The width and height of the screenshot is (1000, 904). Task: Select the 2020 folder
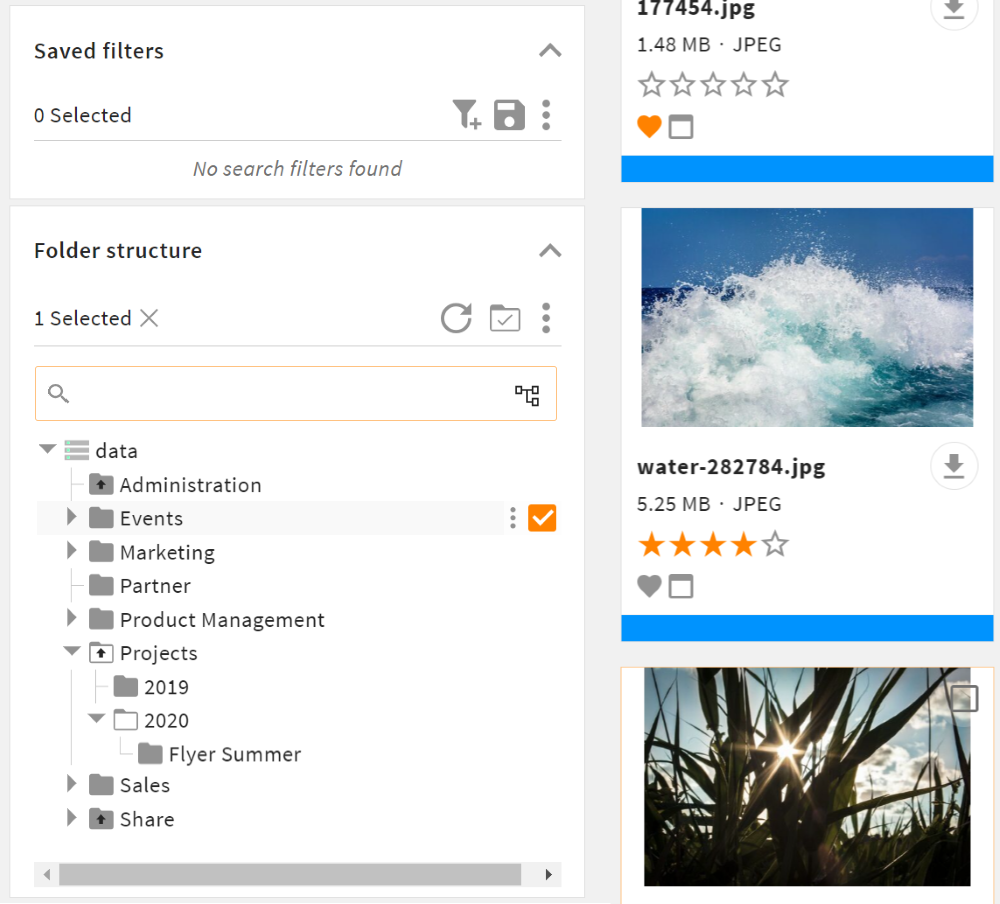pyautogui.click(x=166, y=720)
